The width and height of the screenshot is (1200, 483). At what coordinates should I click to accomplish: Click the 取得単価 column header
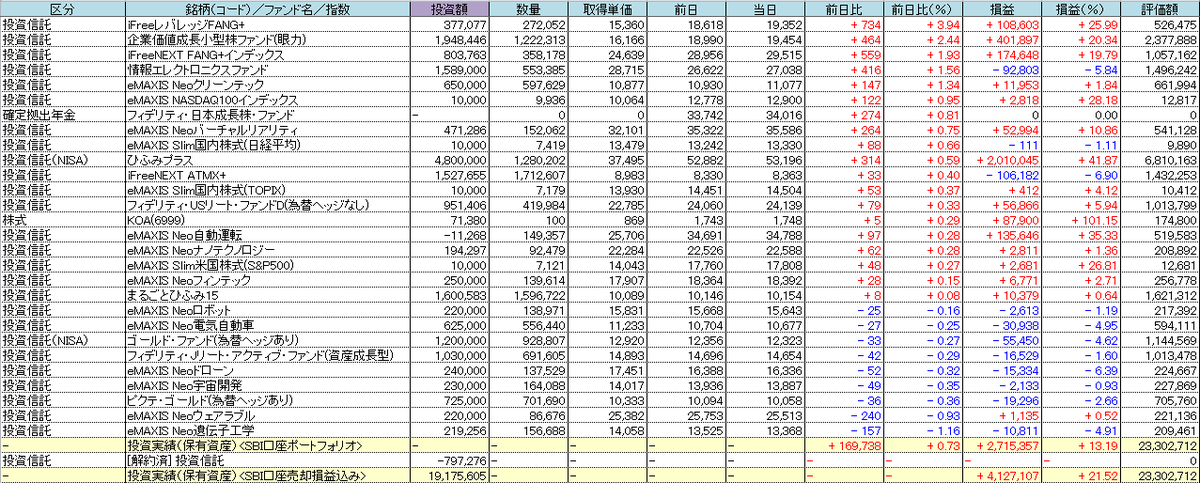coord(607,7)
